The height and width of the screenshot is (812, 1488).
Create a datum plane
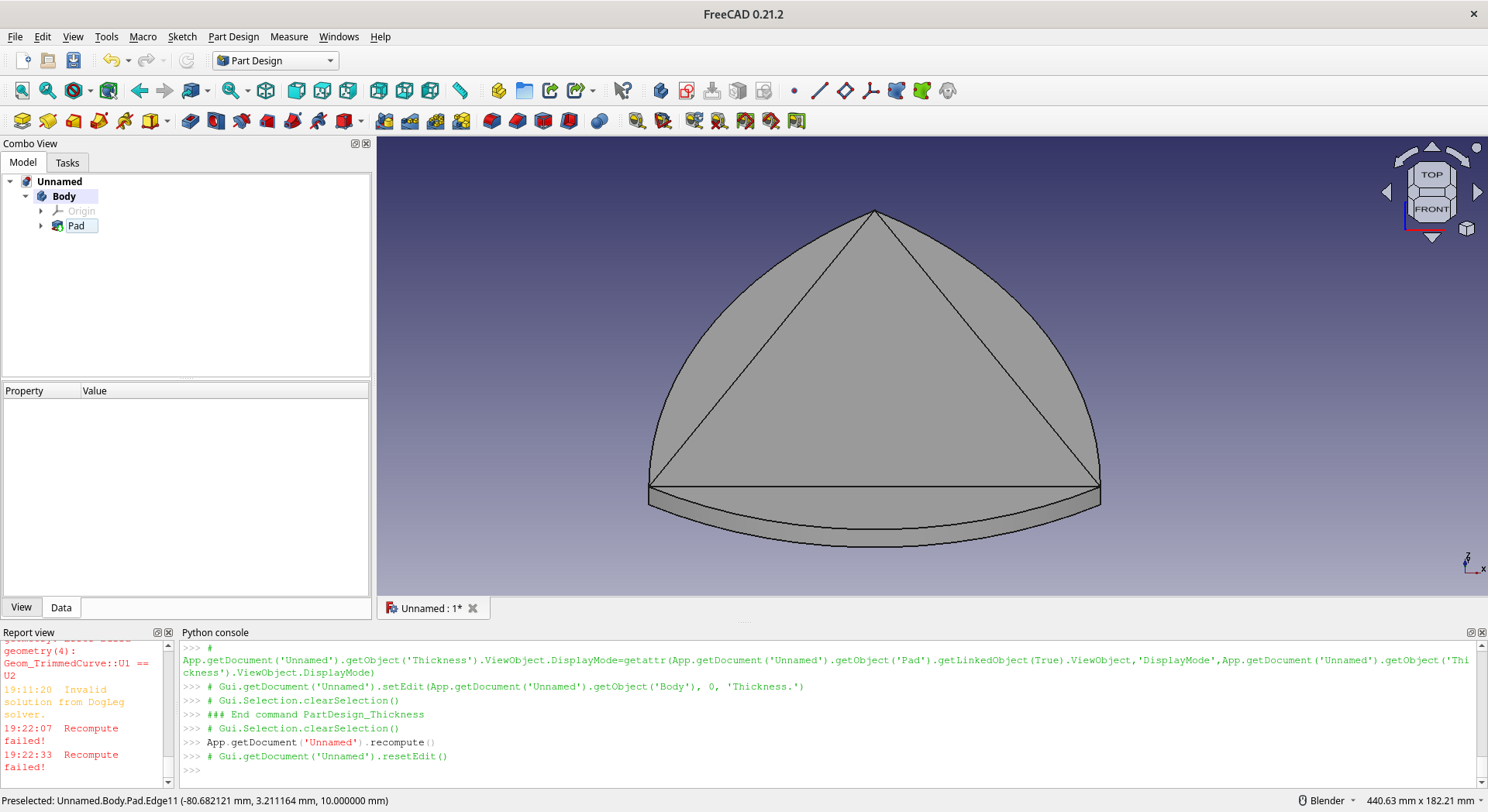click(846, 91)
